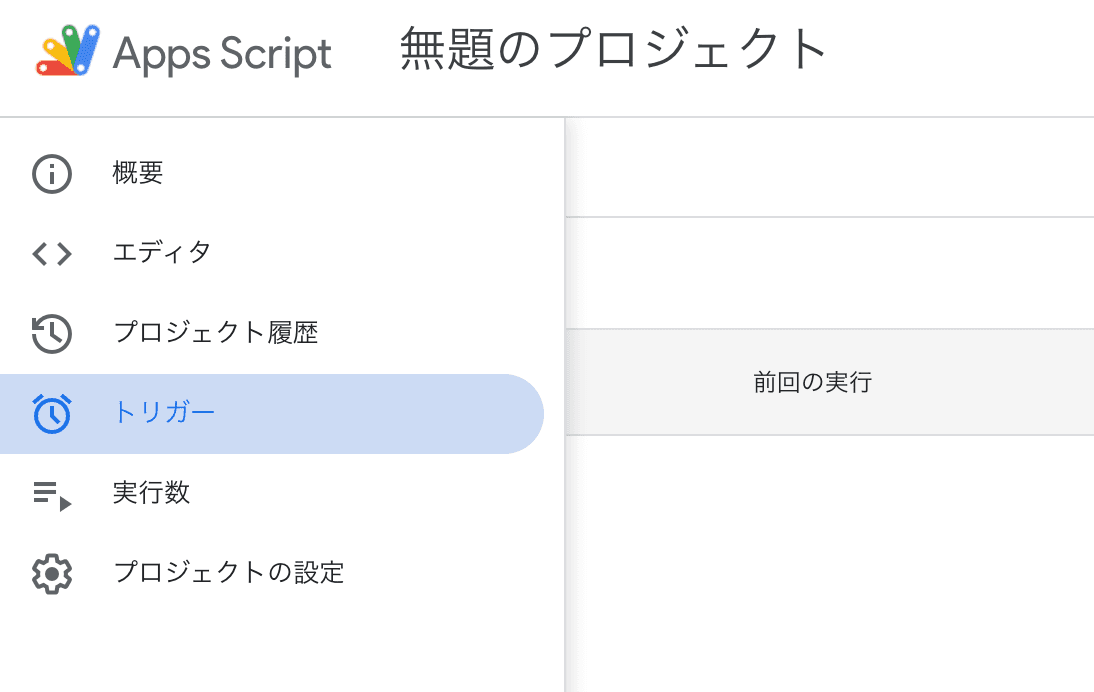
Task: Open the プロジェクト履歴 text entry
Action: click(216, 333)
